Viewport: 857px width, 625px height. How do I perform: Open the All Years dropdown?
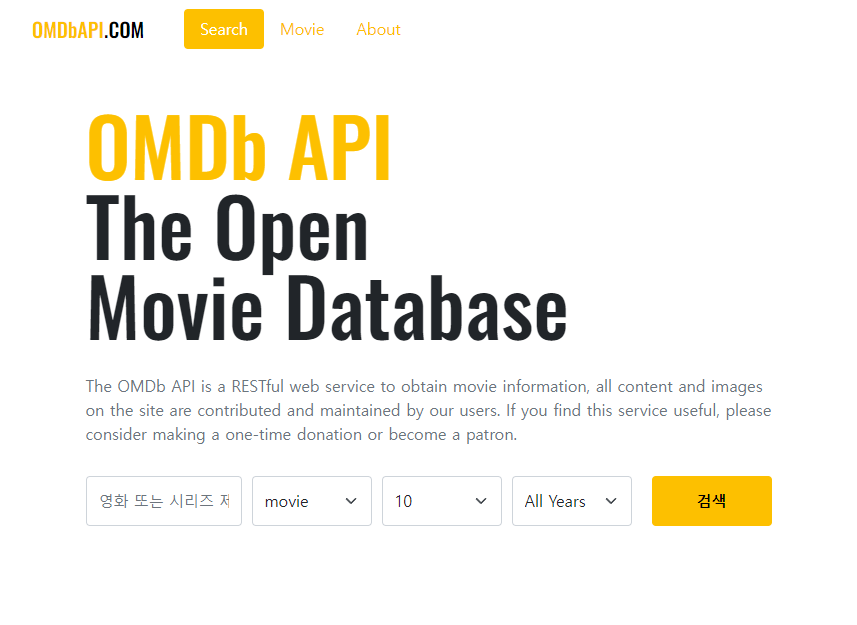[x=572, y=501]
